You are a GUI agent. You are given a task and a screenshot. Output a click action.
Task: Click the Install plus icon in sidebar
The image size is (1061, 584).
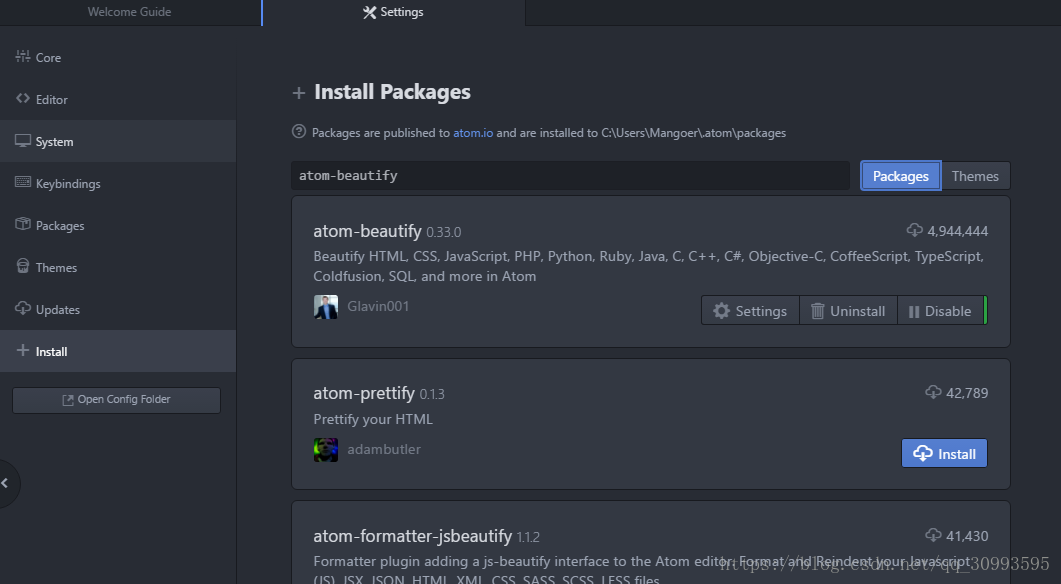point(23,350)
